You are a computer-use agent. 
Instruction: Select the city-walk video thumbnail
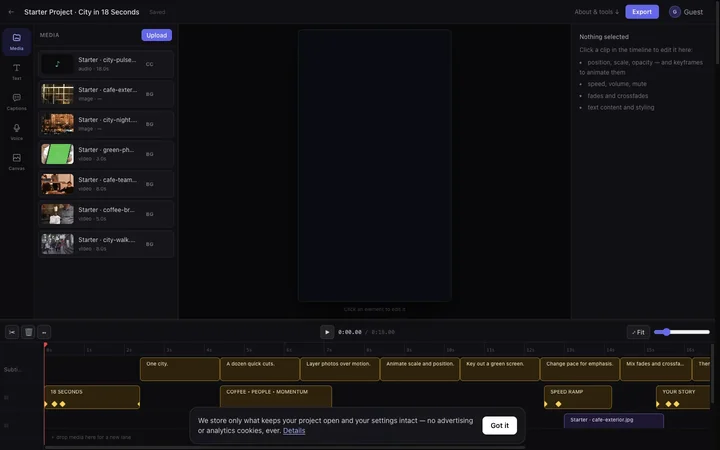57,244
